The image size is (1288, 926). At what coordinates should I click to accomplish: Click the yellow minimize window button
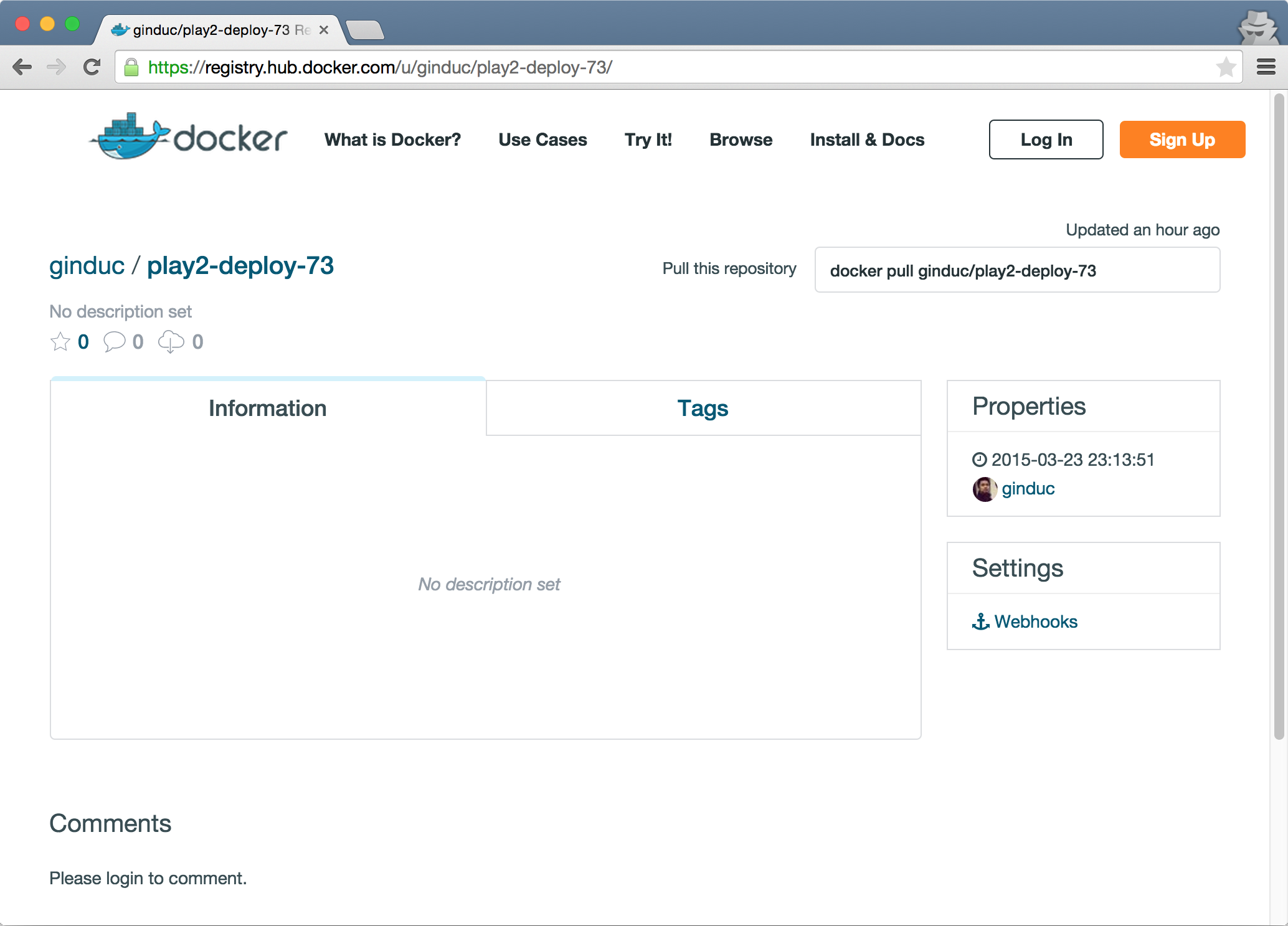(x=47, y=24)
